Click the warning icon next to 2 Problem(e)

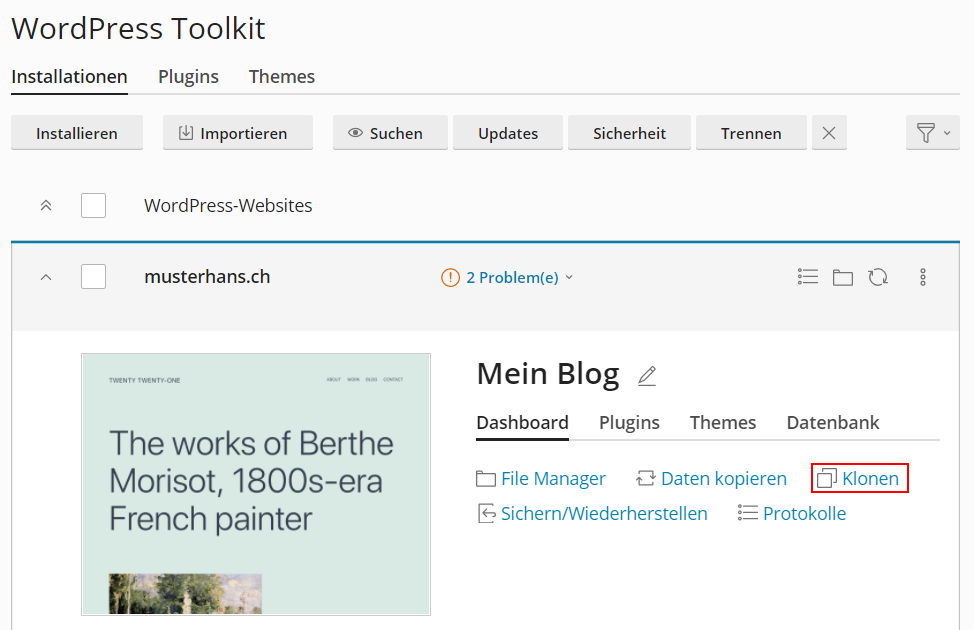[450, 277]
